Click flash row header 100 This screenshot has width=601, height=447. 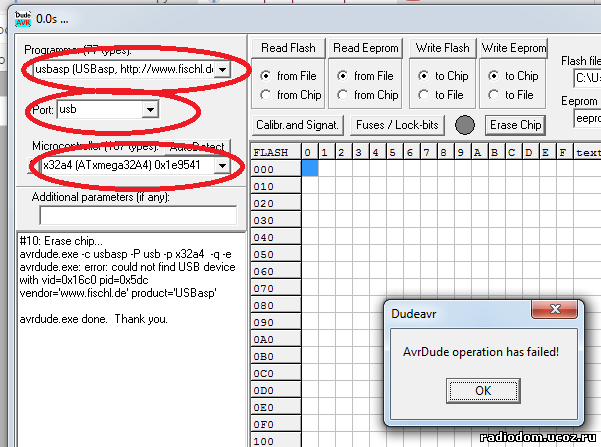pyautogui.click(x=276, y=440)
